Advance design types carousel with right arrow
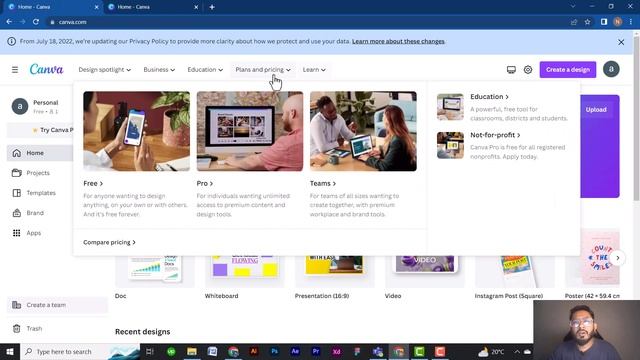640x360 pixels. (618, 258)
